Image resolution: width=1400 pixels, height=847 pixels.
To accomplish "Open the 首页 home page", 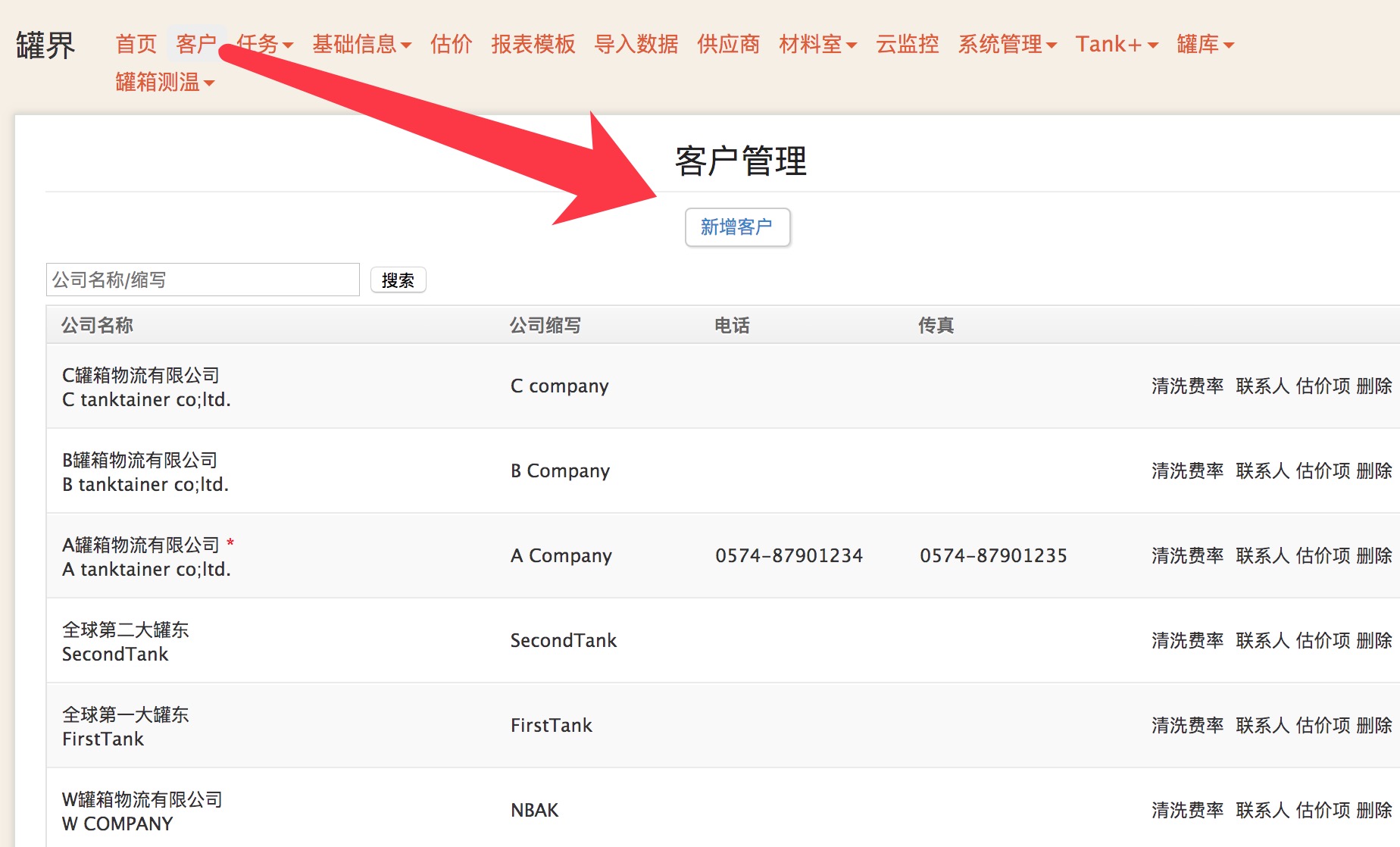I will point(136,45).
